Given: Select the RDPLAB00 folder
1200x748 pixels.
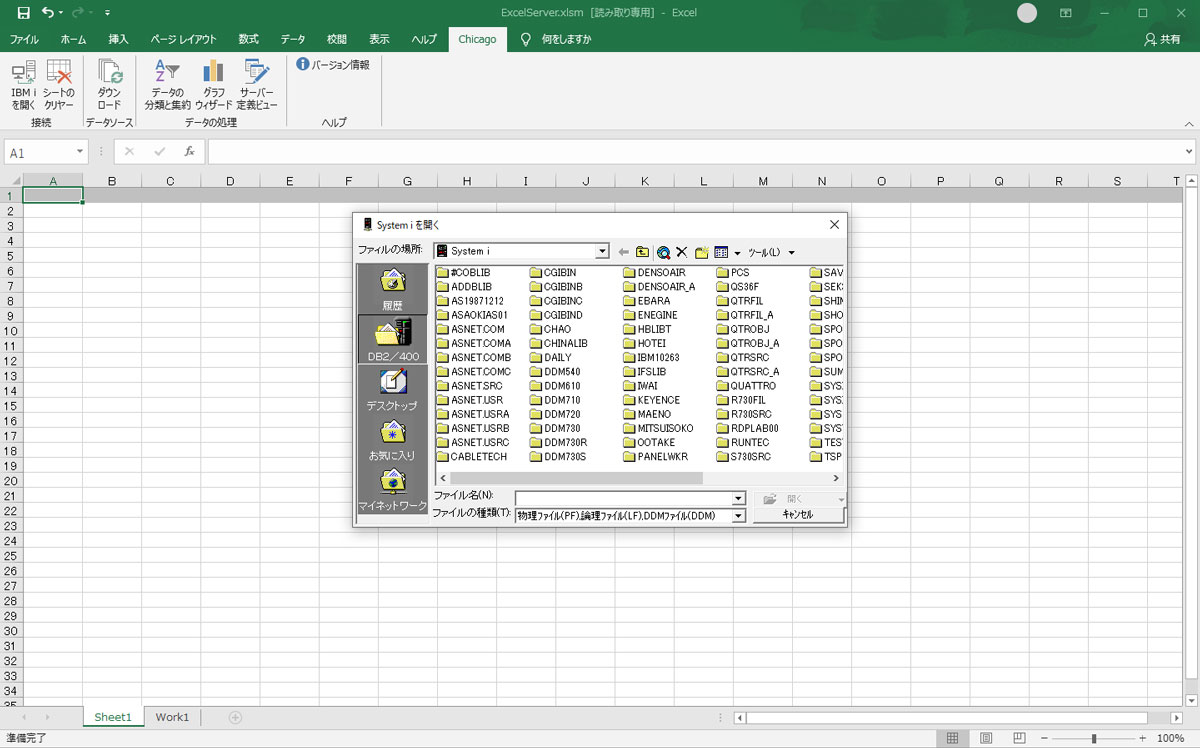Looking at the screenshot, I should 748,428.
